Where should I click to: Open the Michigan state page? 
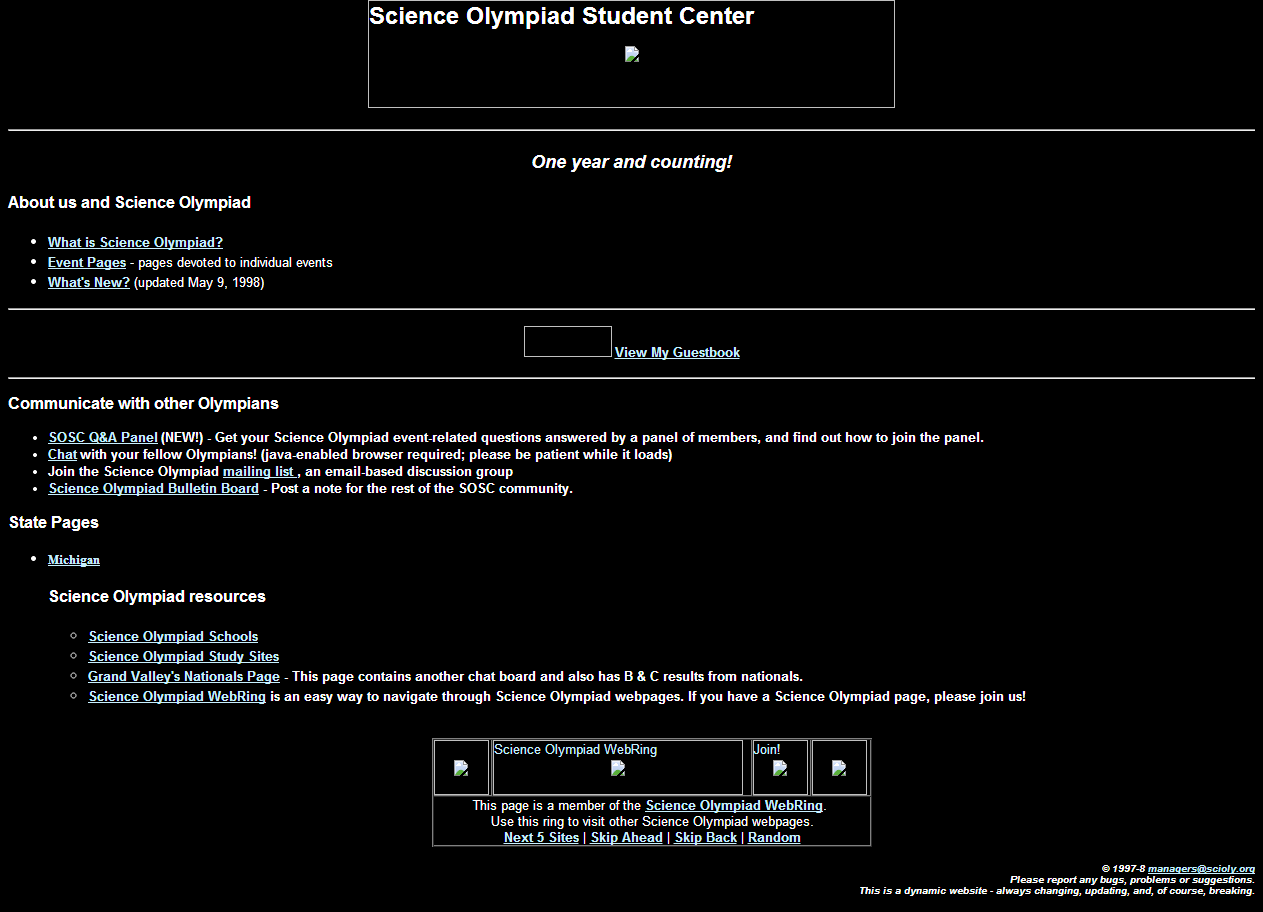(x=74, y=560)
